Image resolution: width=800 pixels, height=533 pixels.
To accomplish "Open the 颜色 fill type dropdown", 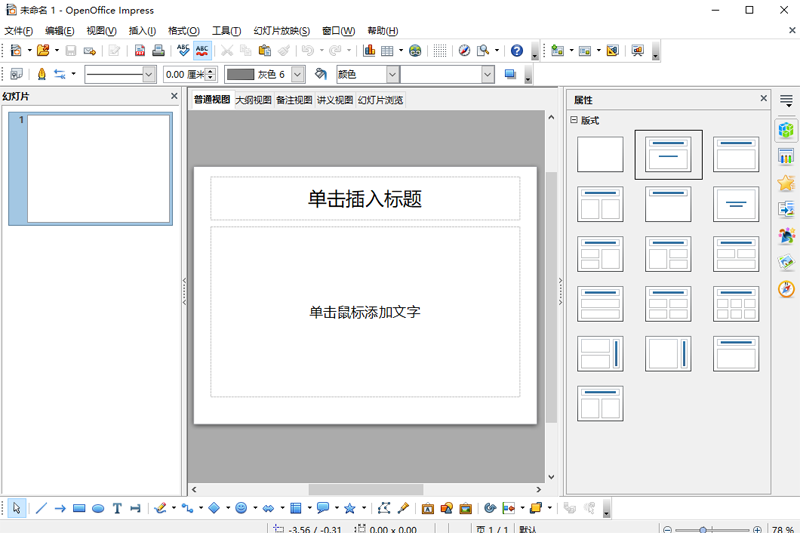I will pyautogui.click(x=392, y=74).
